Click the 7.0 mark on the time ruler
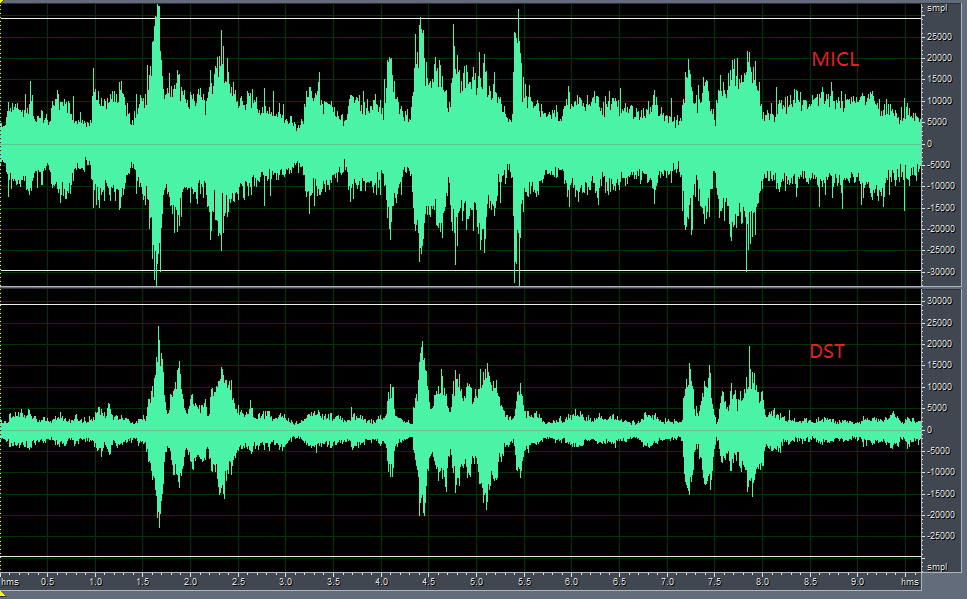Screen dimensions: 967x599 [667, 582]
